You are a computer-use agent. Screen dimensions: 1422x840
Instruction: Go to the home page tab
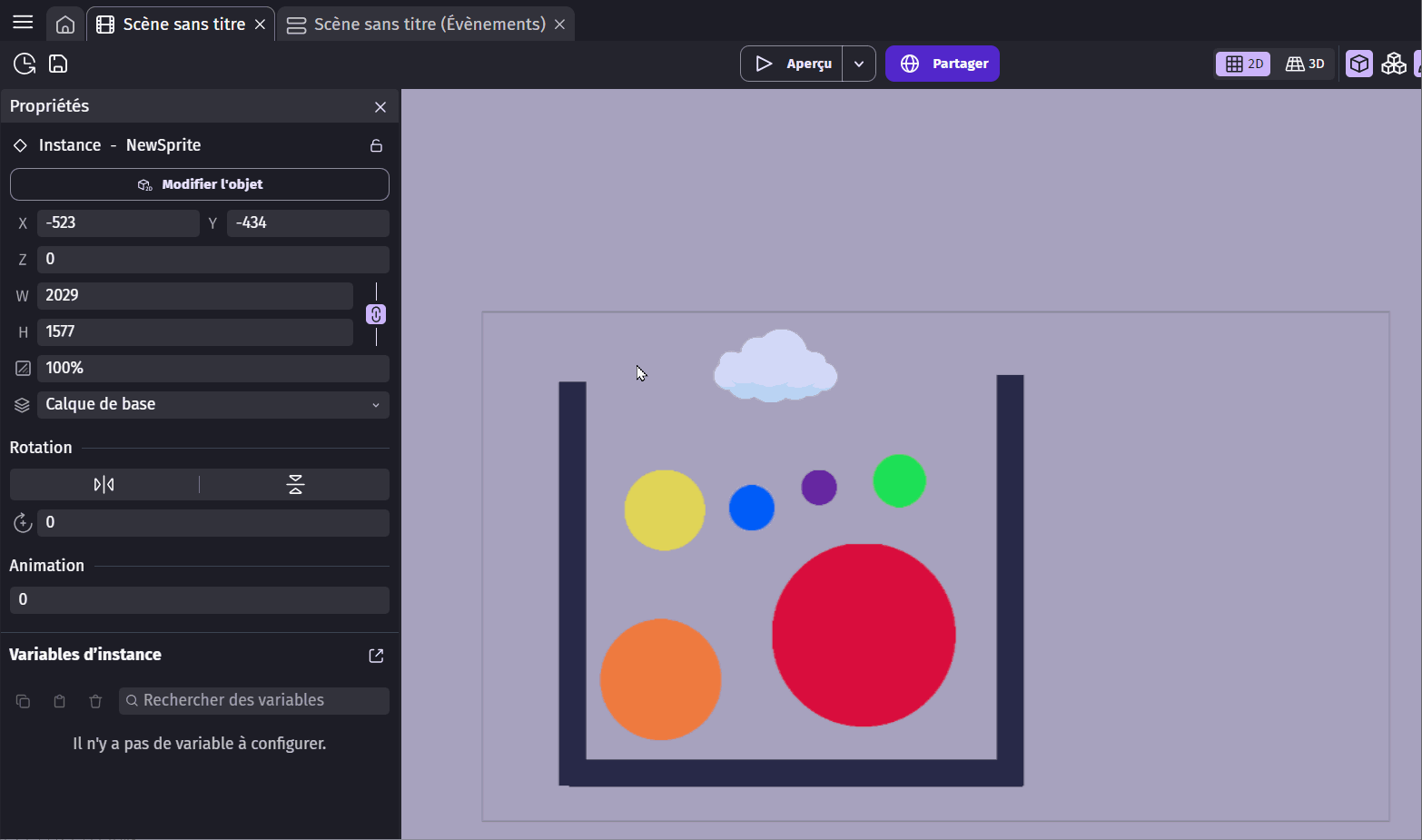coord(65,25)
